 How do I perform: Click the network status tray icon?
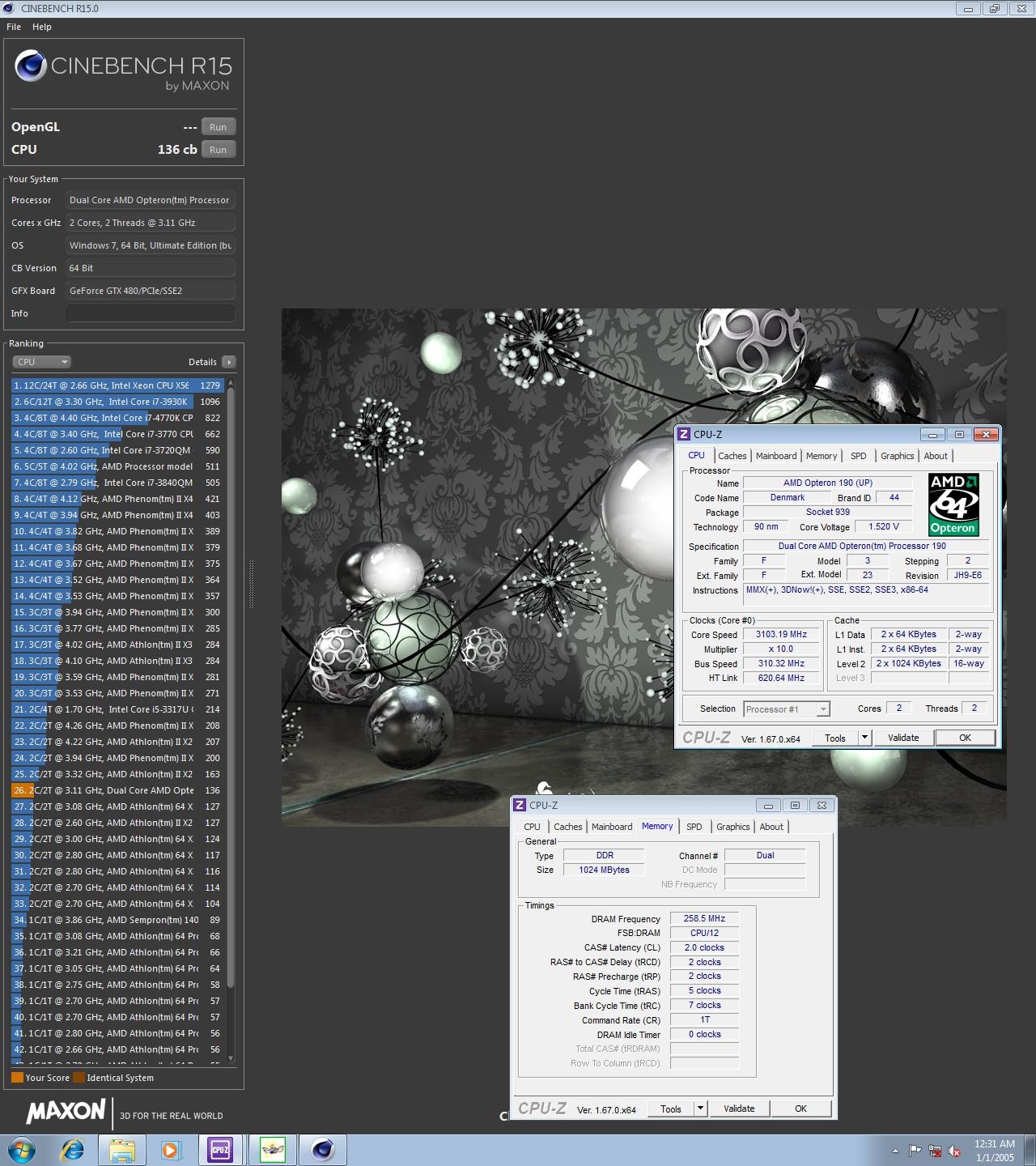pos(935,1151)
